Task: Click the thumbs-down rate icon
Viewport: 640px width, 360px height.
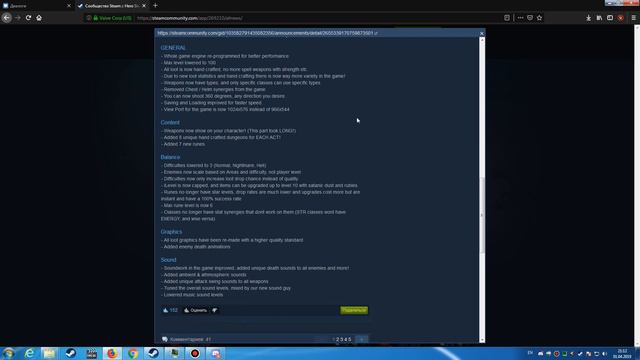Action: click(x=215, y=310)
